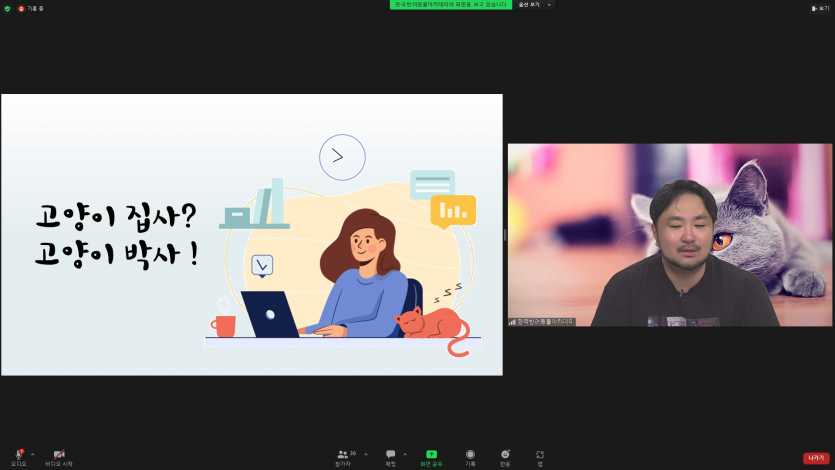835x470 pixels.
Task: Click the speaker's video thumbnail
Action: (669, 235)
